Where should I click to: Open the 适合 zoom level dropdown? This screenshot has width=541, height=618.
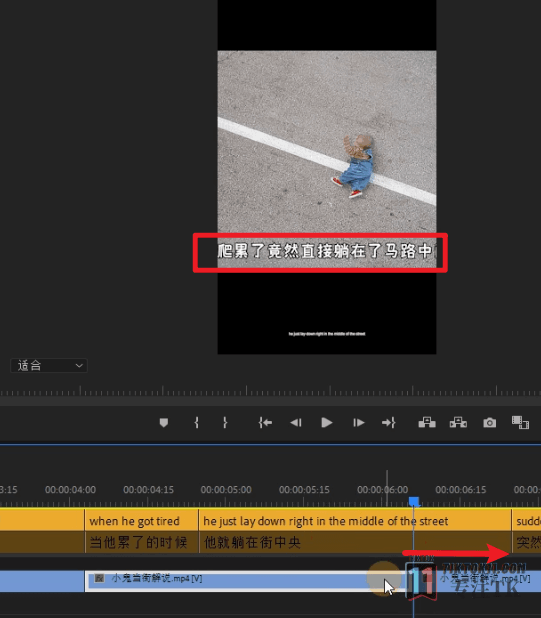(49, 366)
